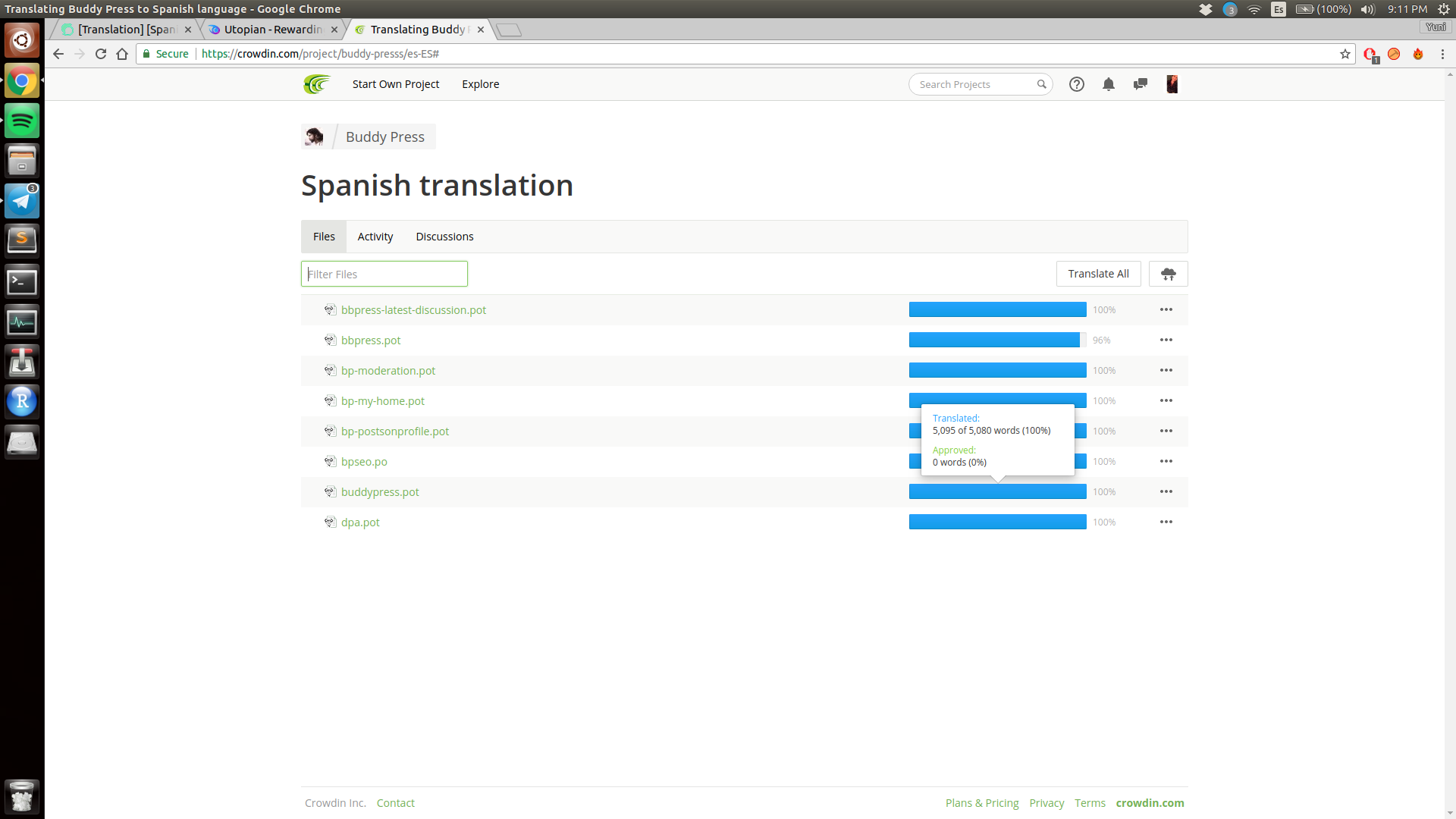The image size is (1456, 819).
Task: Open the user profile avatar menu
Action: coord(1172,84)
